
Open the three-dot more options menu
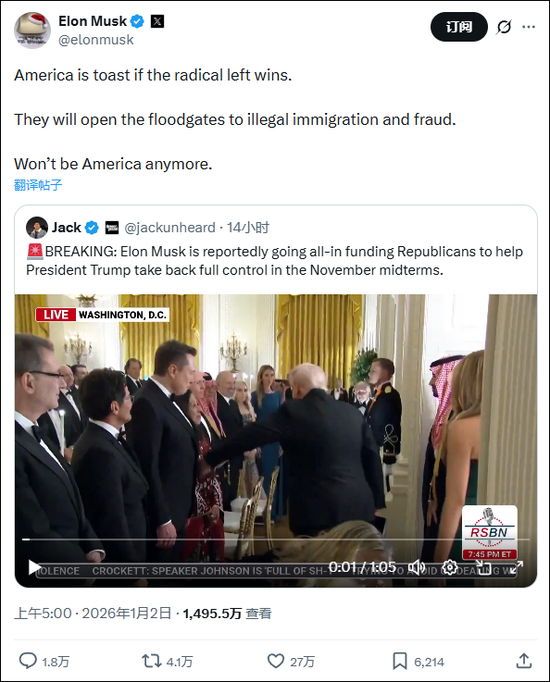[x=529, y=27]
